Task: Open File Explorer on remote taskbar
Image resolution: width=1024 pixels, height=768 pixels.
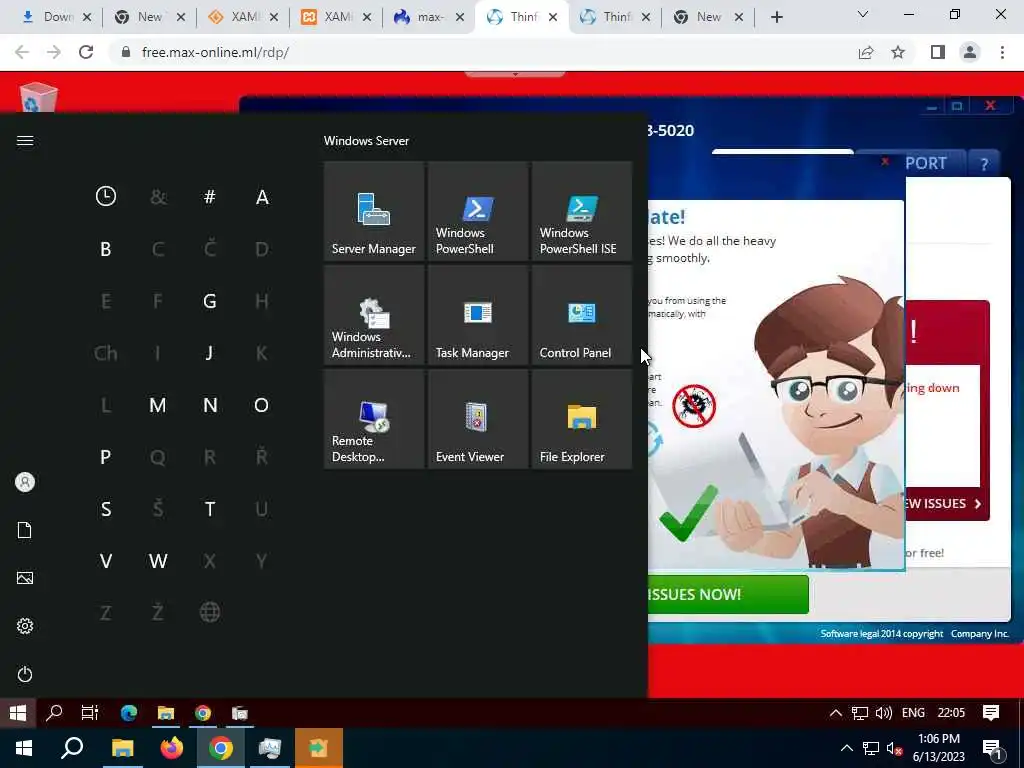Action: pos(166,712)
